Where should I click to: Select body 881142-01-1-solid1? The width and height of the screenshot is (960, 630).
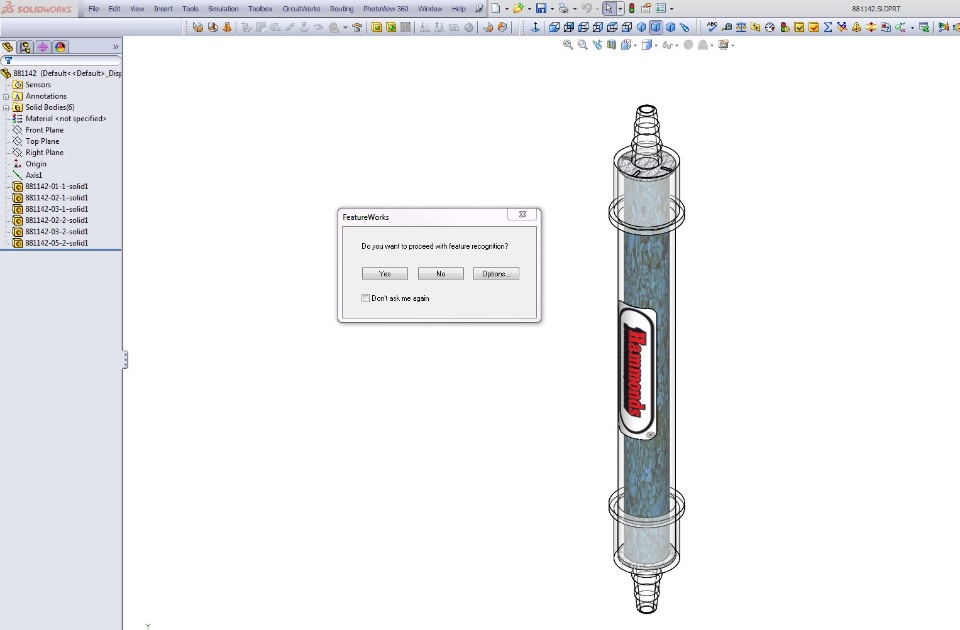coord(56,186)
